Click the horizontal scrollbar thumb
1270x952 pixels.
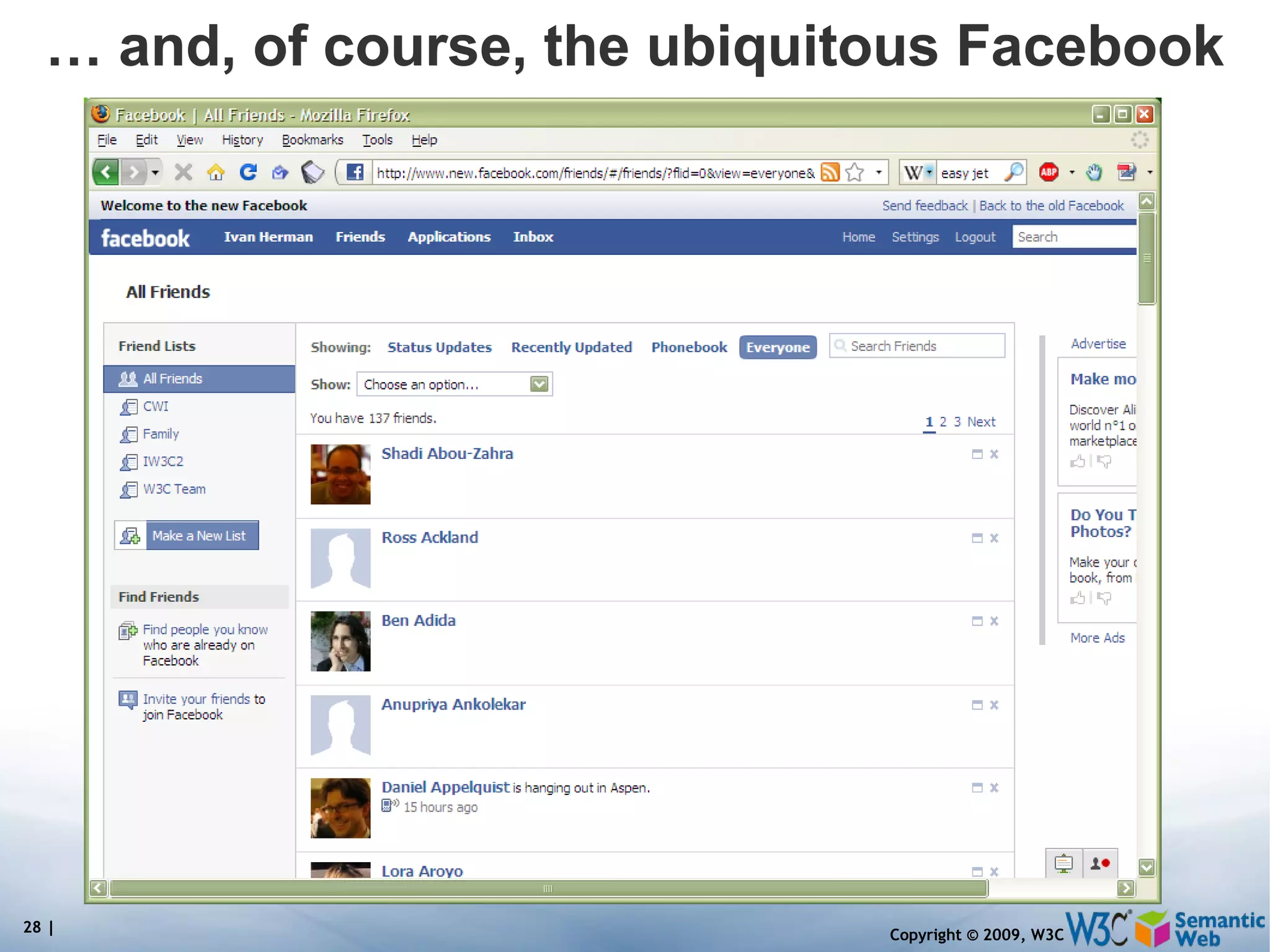coord(548,888)
